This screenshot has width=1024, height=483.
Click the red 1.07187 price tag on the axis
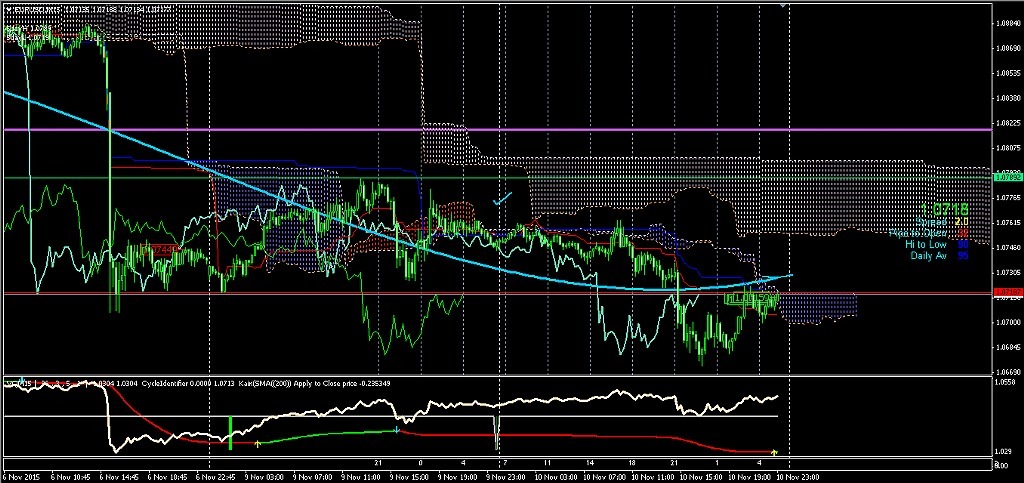pyautogui.click(x=1006, y=292)
